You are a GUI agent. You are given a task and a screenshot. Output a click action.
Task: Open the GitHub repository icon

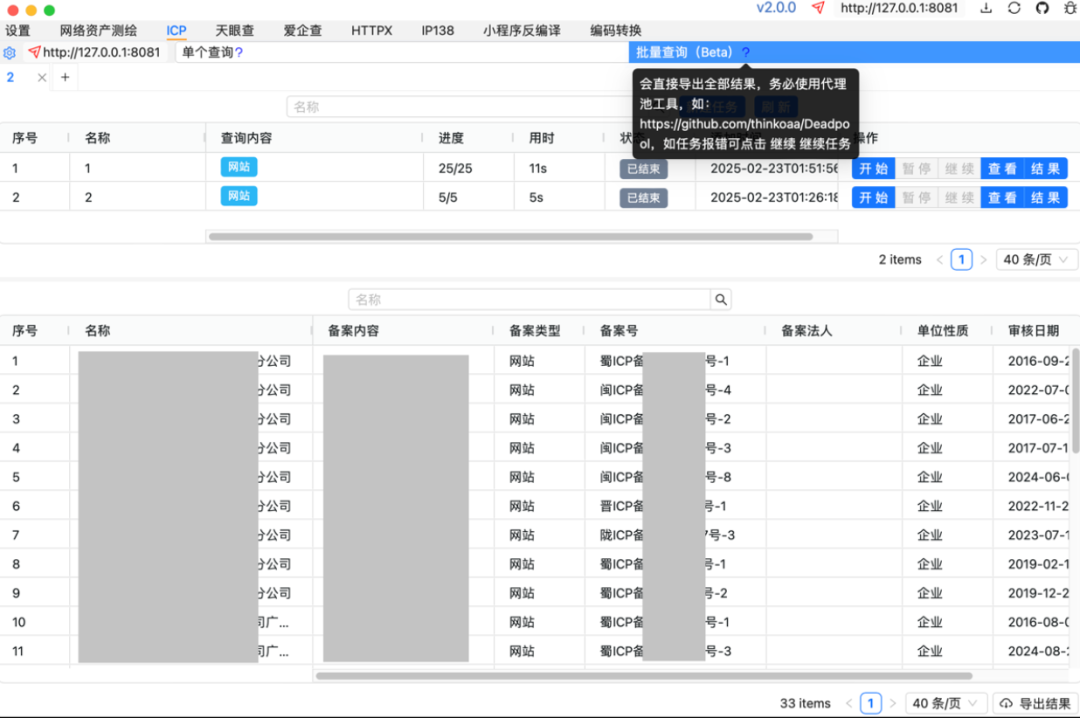[1043, 8]
